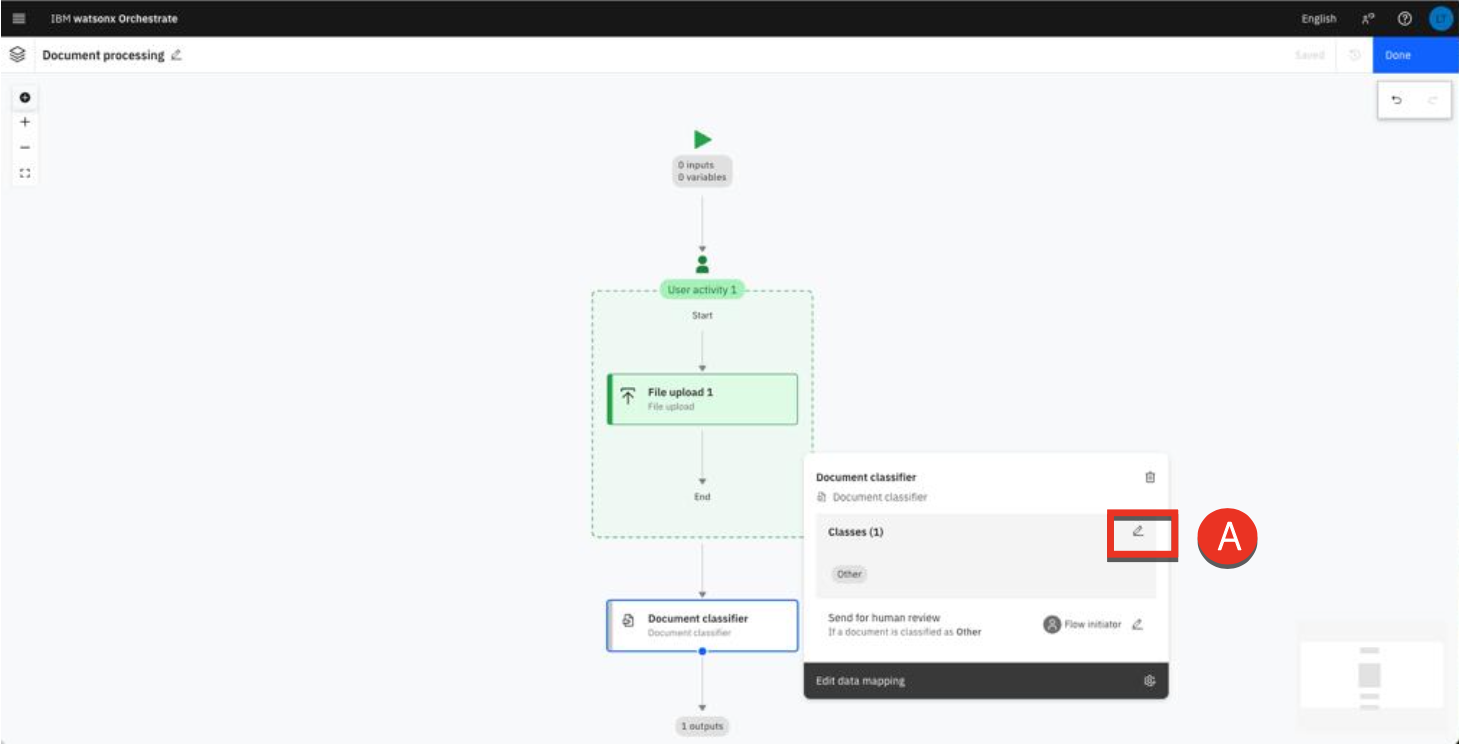Click the green play start node
This screenshot has height=744, width=1459.
click(x=702, y=140)
